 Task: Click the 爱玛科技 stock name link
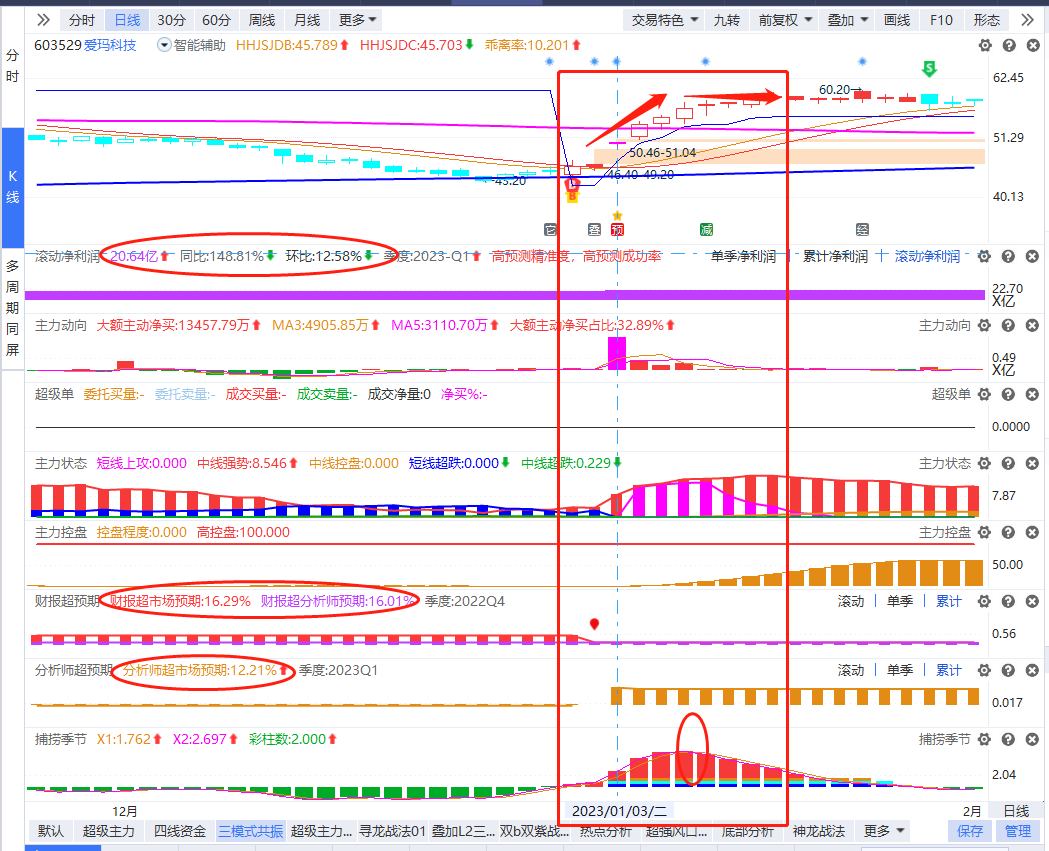110,45
